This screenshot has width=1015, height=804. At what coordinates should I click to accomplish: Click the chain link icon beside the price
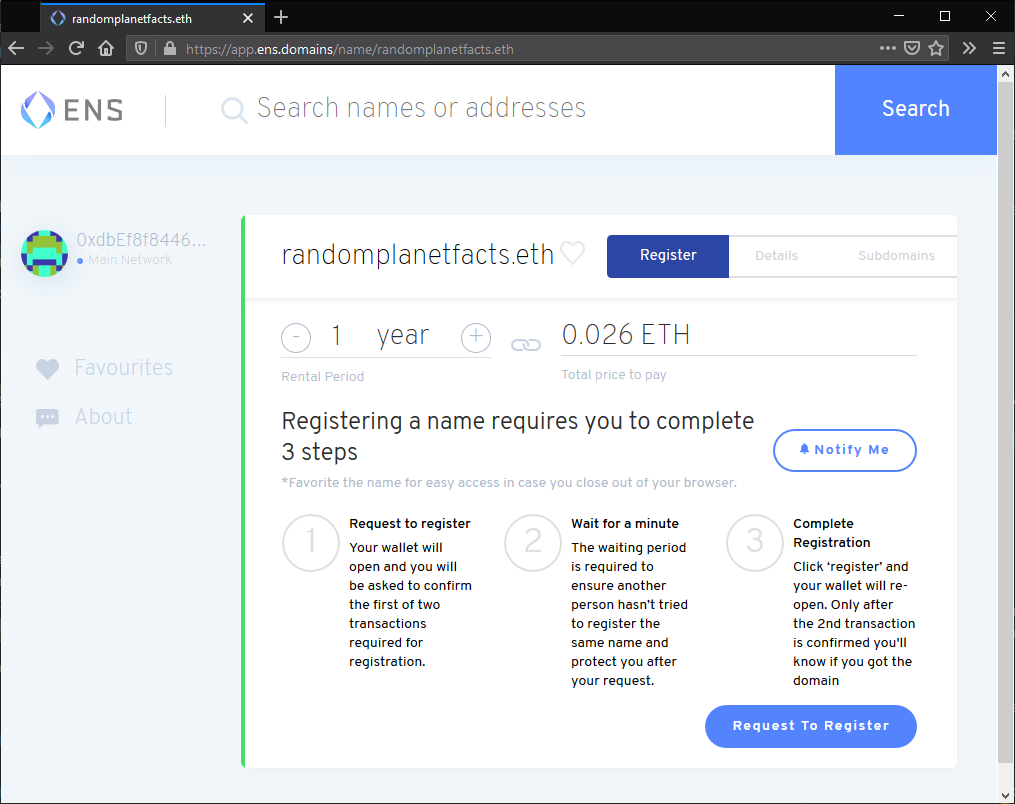pos(525,343)
